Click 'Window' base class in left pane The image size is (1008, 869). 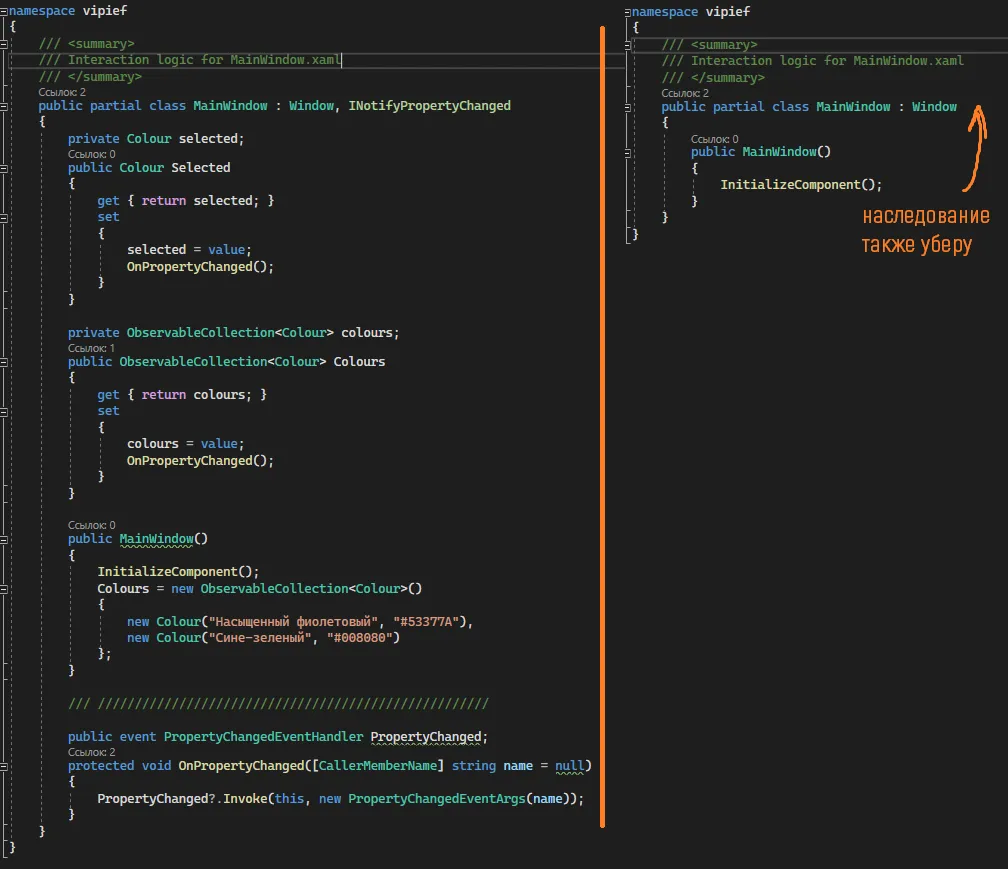coord(311,105)
